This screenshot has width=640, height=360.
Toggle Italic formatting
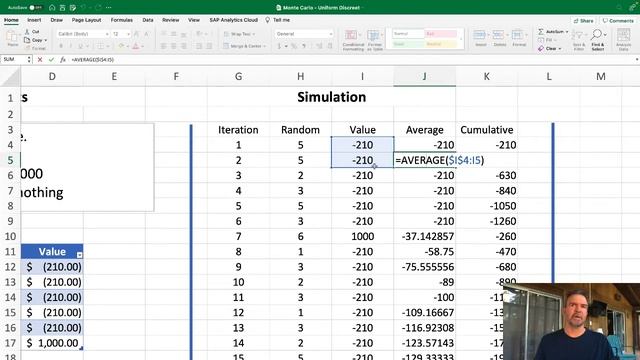click(71, 46)
